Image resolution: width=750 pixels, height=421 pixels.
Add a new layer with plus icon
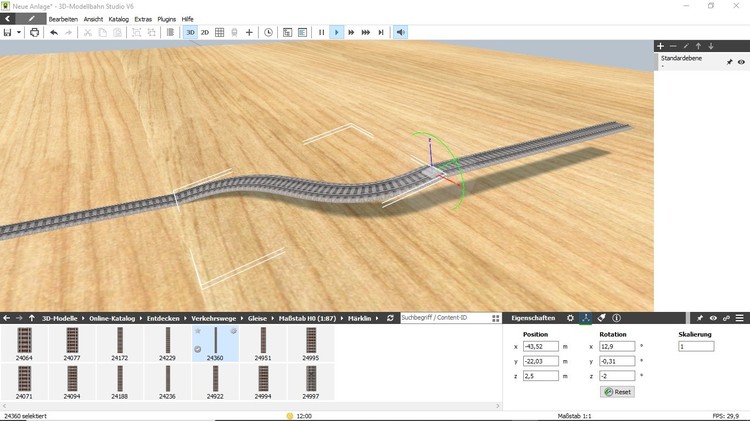pos(660,46)
